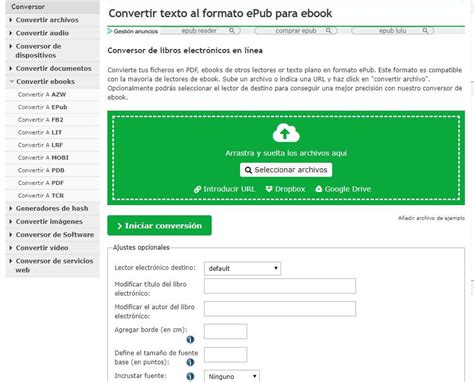Viewport: 474px width, 382px height.
Task: Focus the Modificar título del libro field
Action: coord(280,286)
